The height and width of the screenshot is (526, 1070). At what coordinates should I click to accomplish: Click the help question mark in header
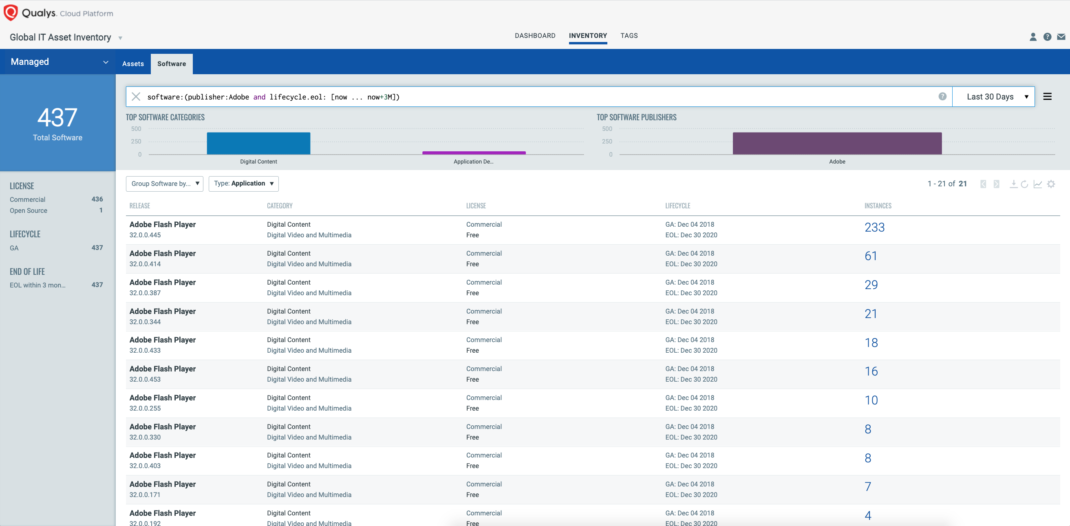pos(1047,36)
